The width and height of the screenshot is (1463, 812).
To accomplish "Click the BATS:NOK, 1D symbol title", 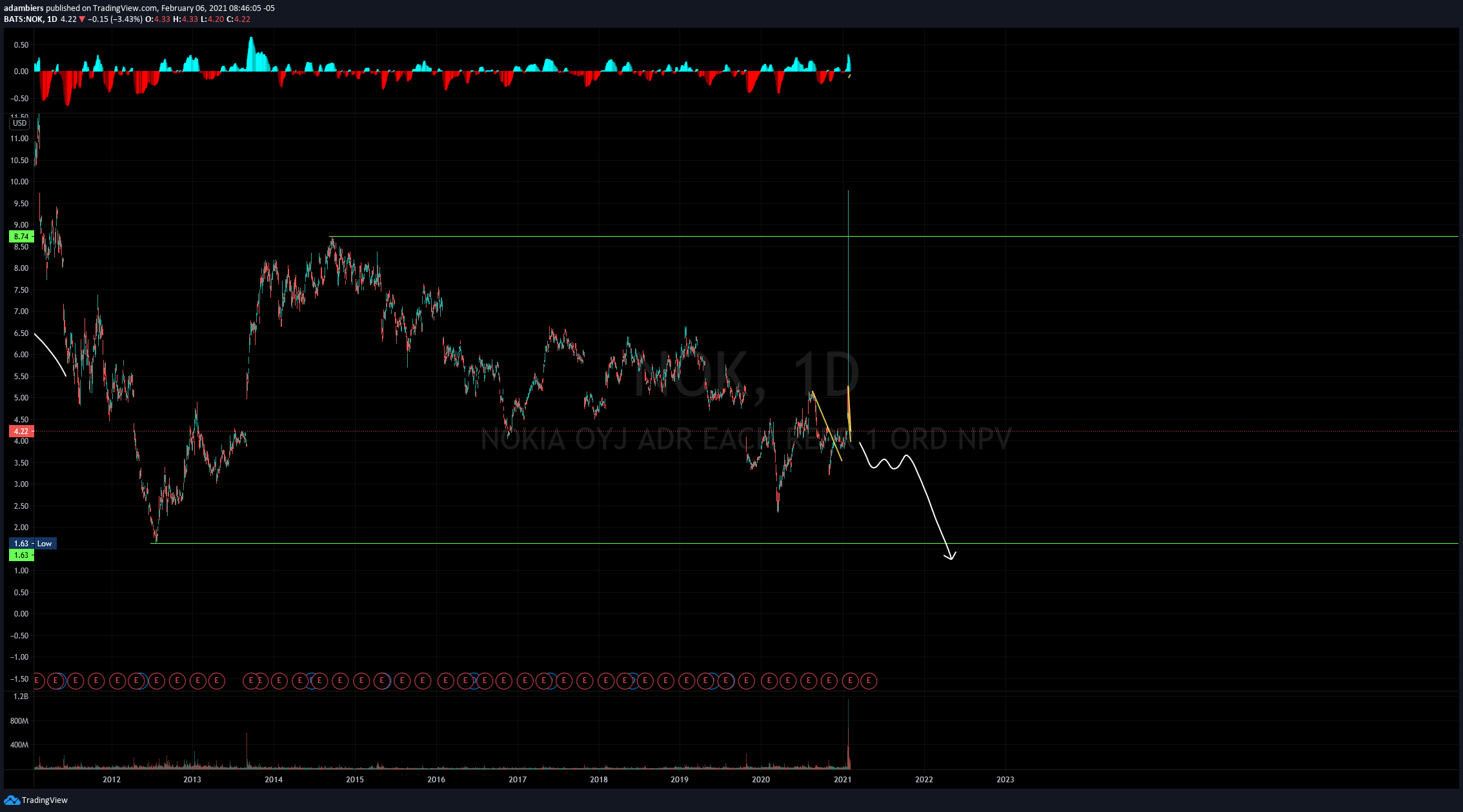I will [30, 19].
